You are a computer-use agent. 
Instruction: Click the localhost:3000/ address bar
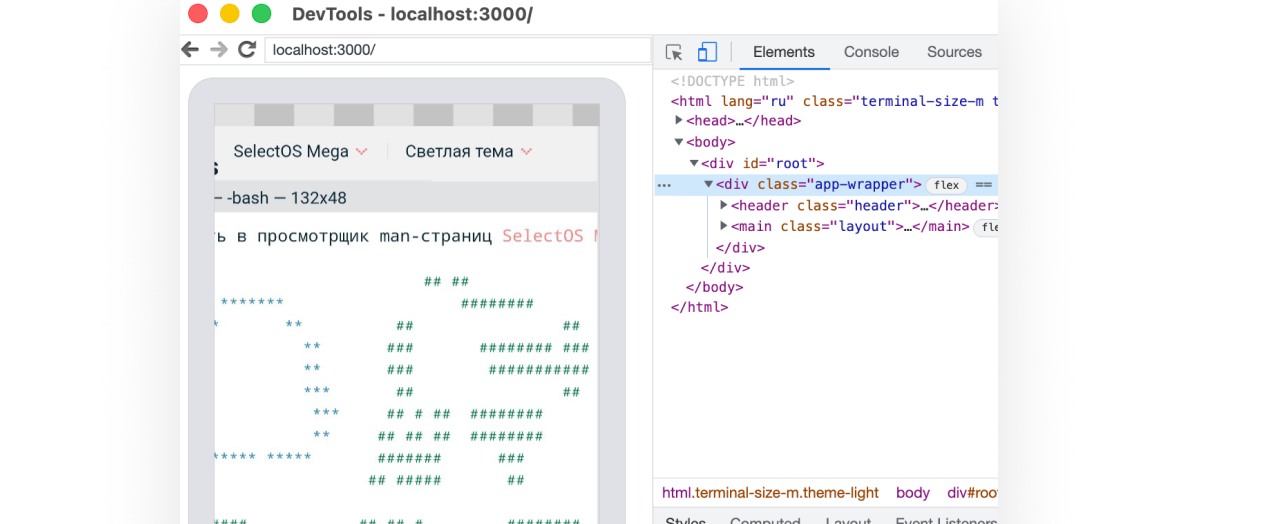click(458, 50)
